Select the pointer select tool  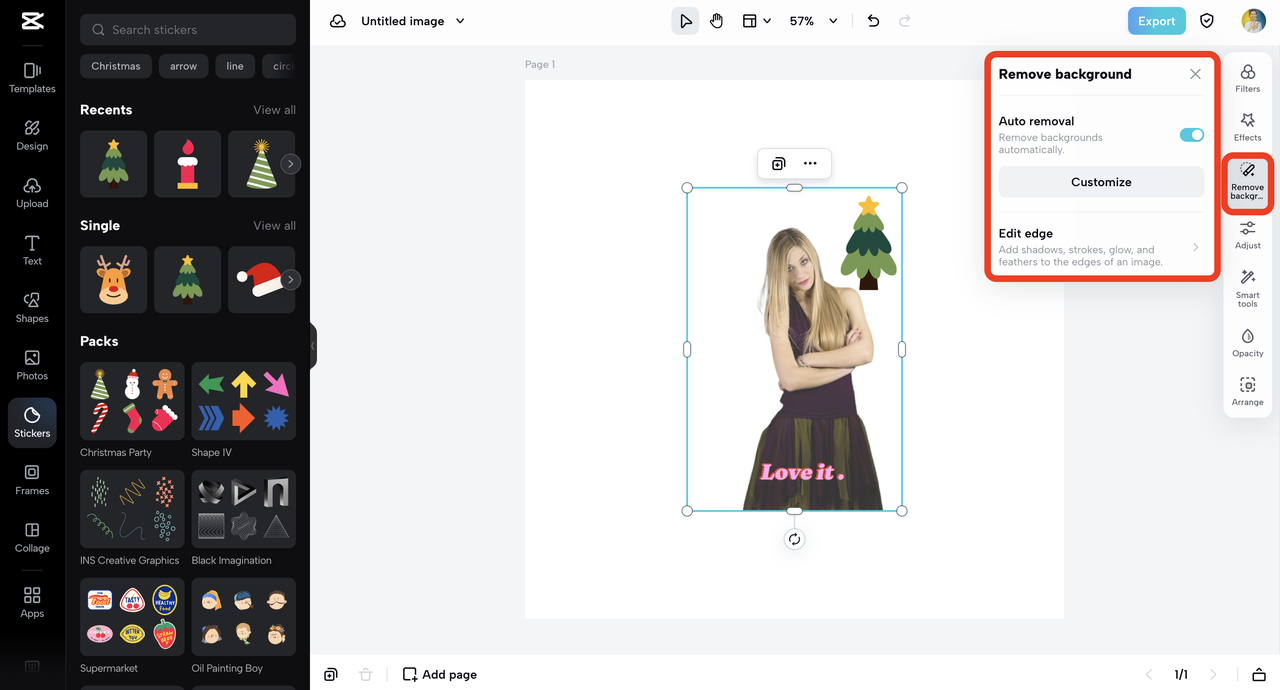tap(685, 21)
